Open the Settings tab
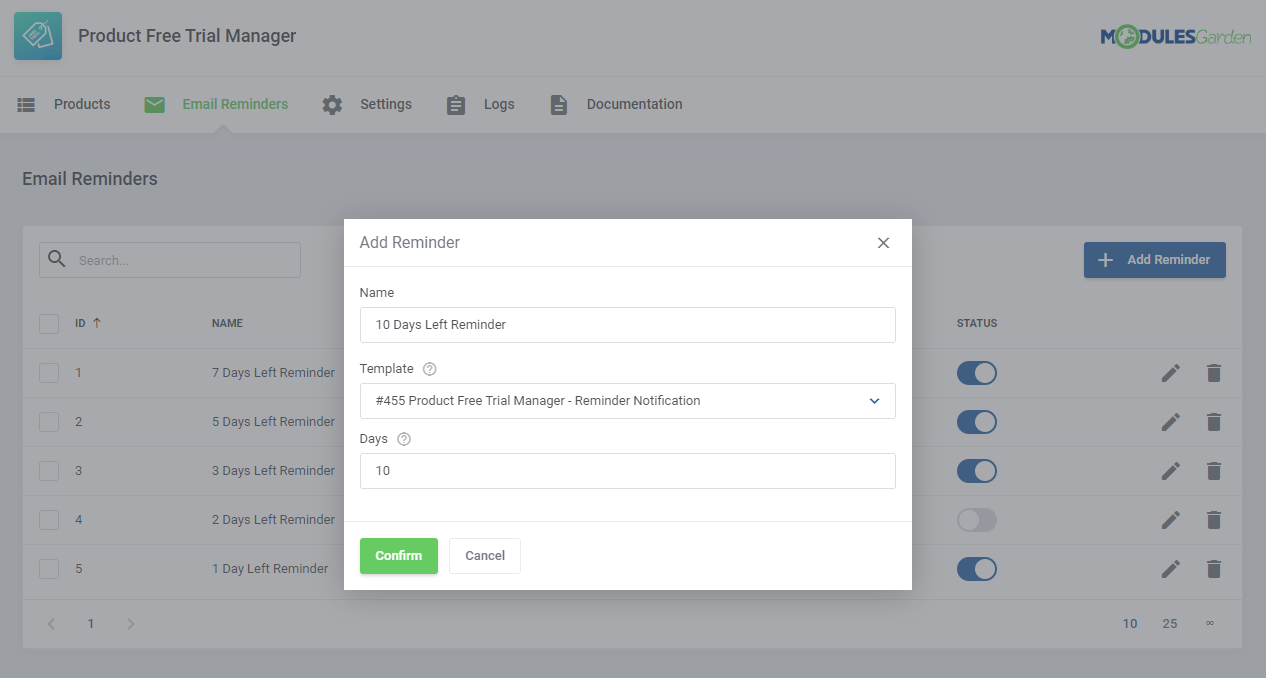The height and width of the screenshot is (678, 1266). click(386, 104)
